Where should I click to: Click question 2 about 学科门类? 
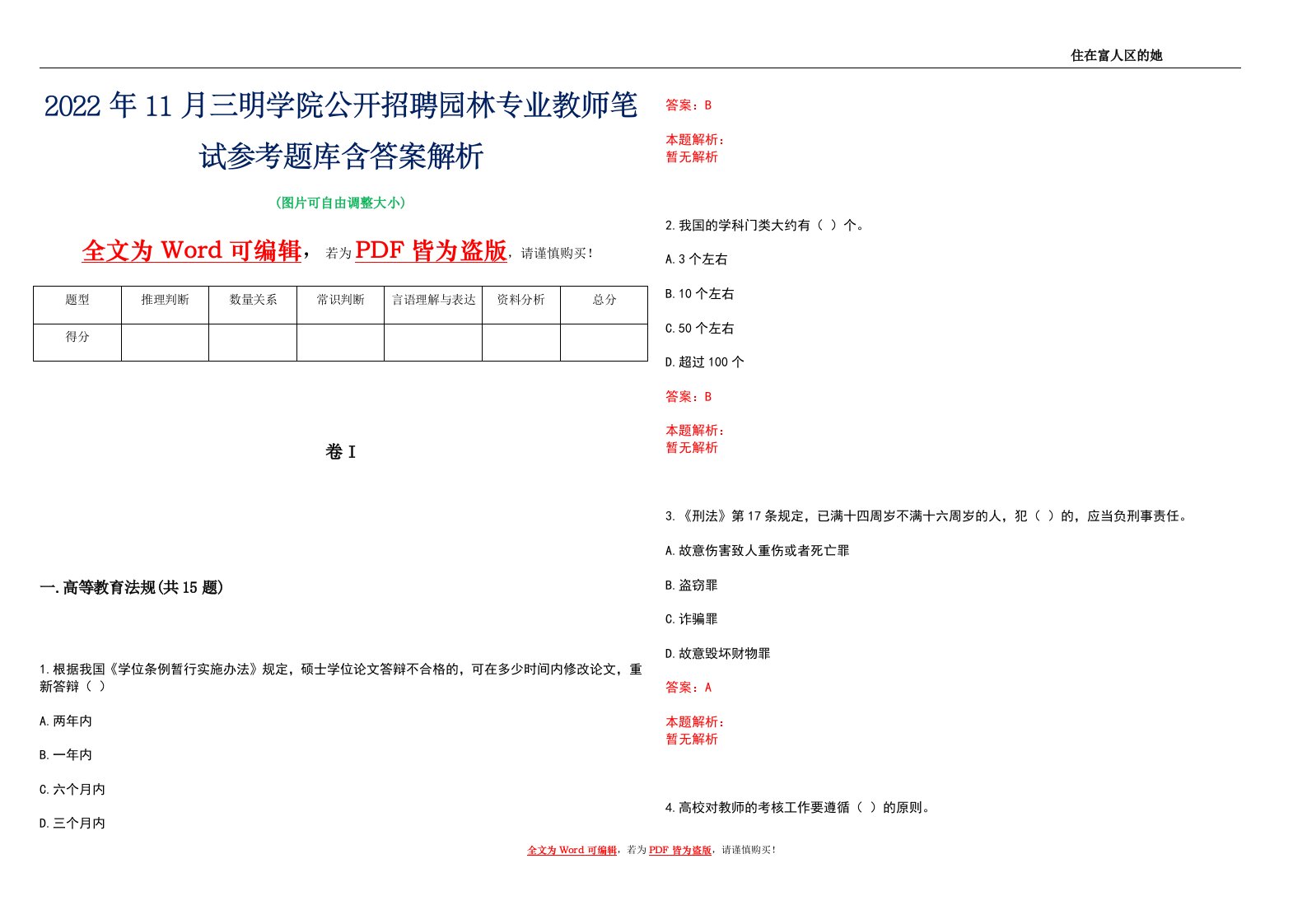765,225
